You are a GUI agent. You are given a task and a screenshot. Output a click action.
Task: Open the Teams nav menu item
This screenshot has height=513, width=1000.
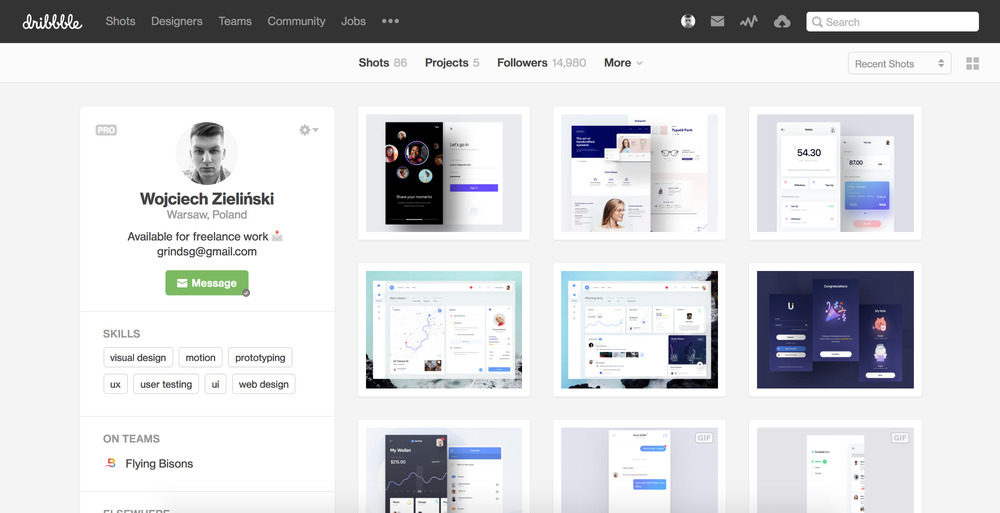235,21
